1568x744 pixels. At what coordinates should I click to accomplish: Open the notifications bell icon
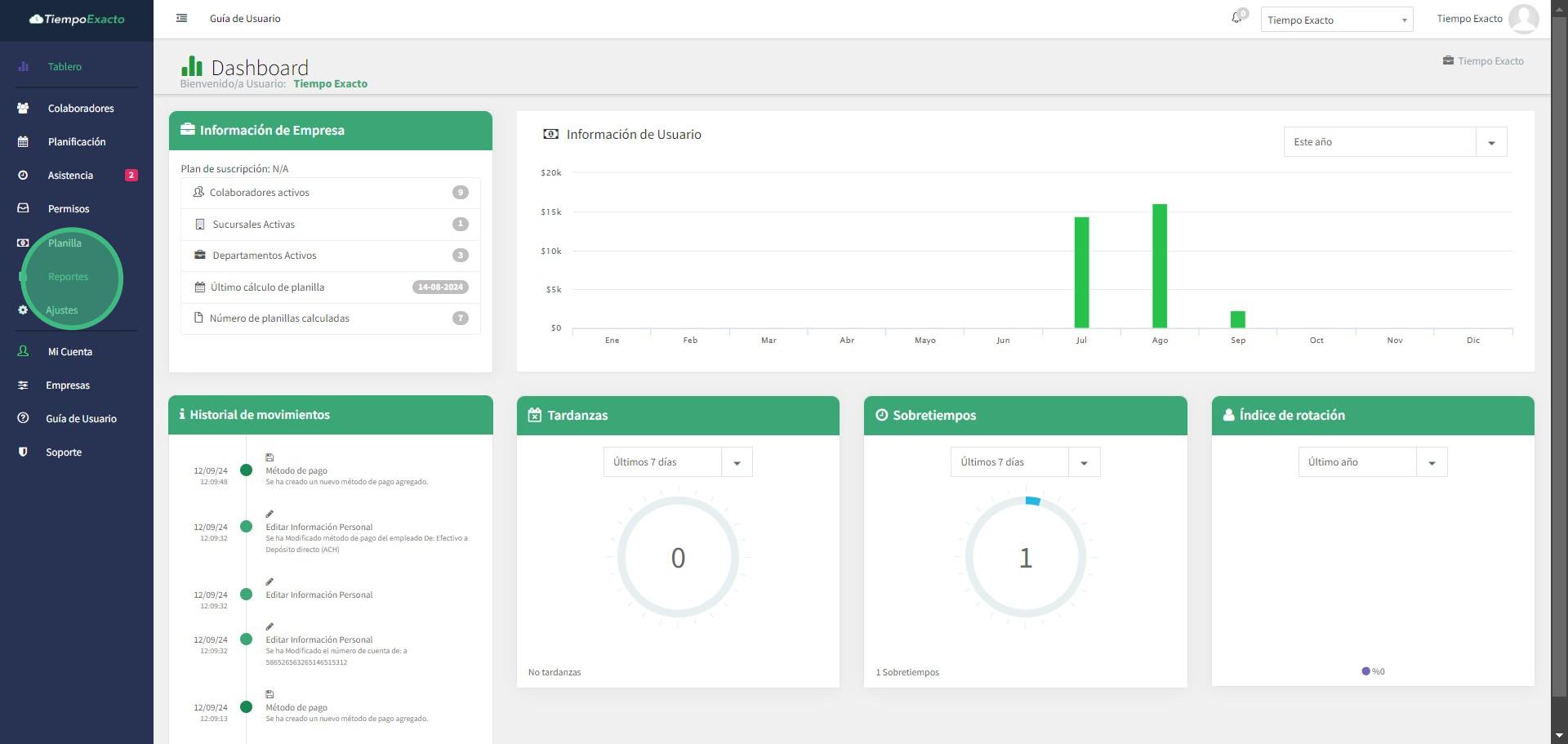(x=1236, y=18)
